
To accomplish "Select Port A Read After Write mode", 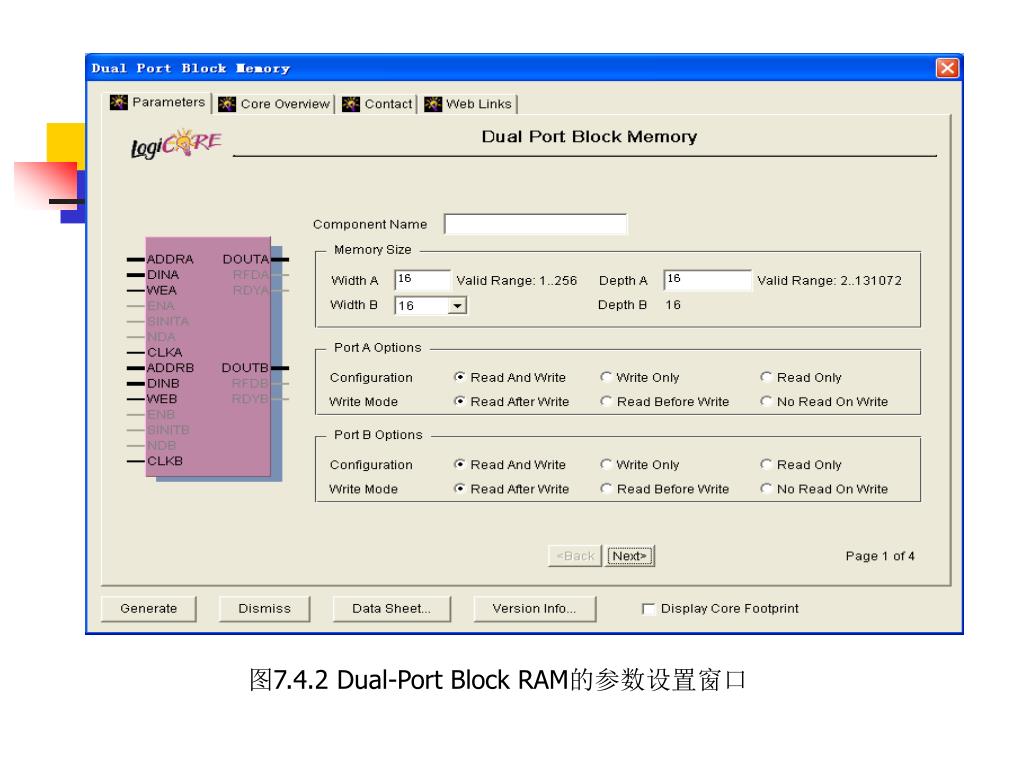I will tap(460, 401).
